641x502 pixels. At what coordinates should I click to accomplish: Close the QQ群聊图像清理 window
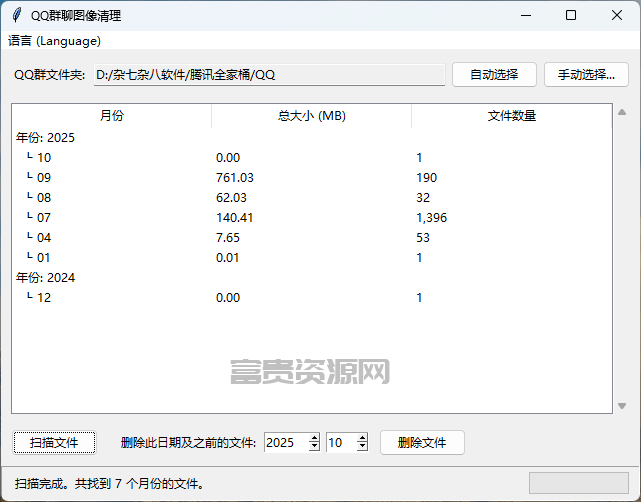[617, 16]
